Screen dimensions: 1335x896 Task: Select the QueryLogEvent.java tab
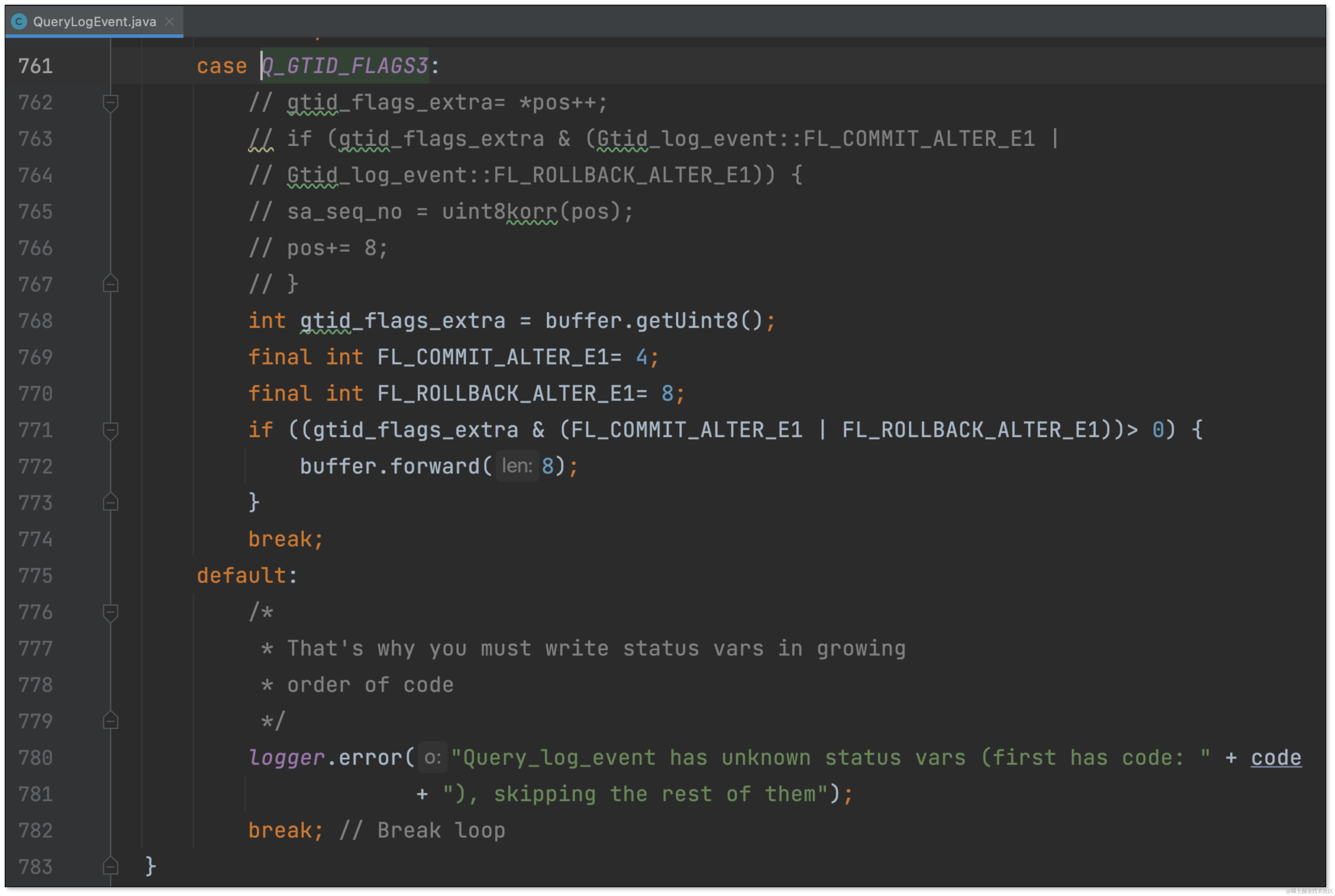pyautogui.click(x=94, y=22)
